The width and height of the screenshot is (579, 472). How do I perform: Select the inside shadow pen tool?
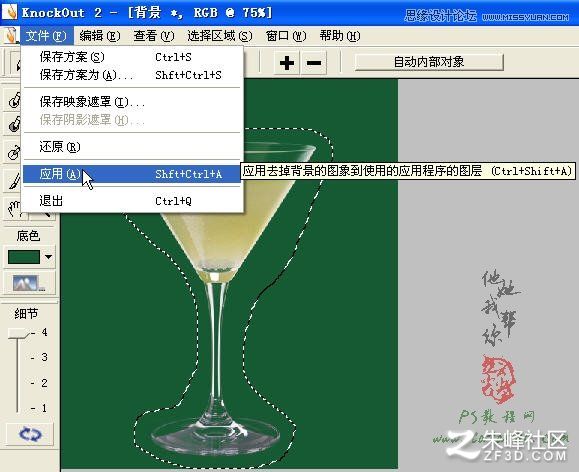pos(13,124)
